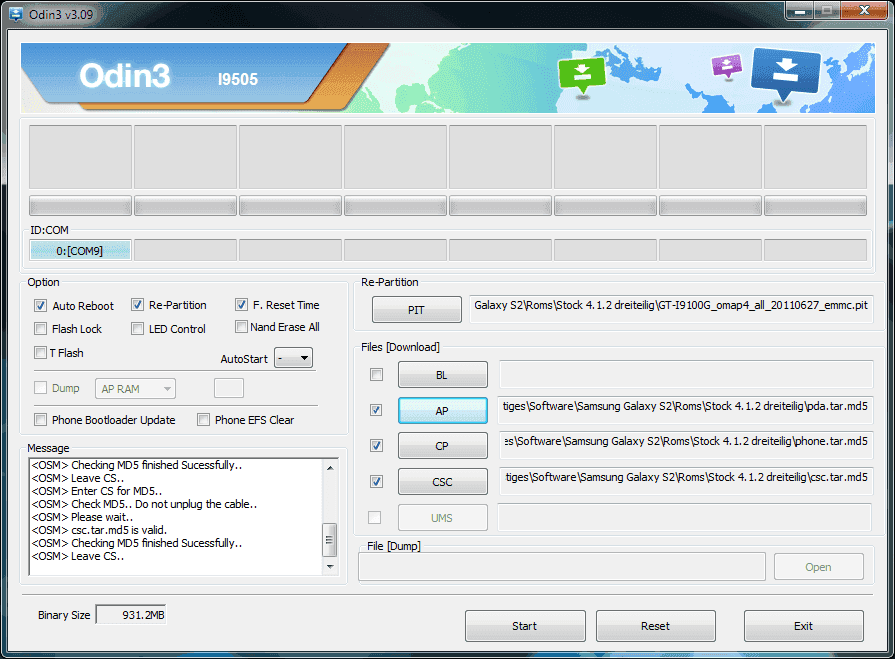This screenshot has height=659, width=895.
Task: Click the message log scroll up arrow
Action: (330, 467)
